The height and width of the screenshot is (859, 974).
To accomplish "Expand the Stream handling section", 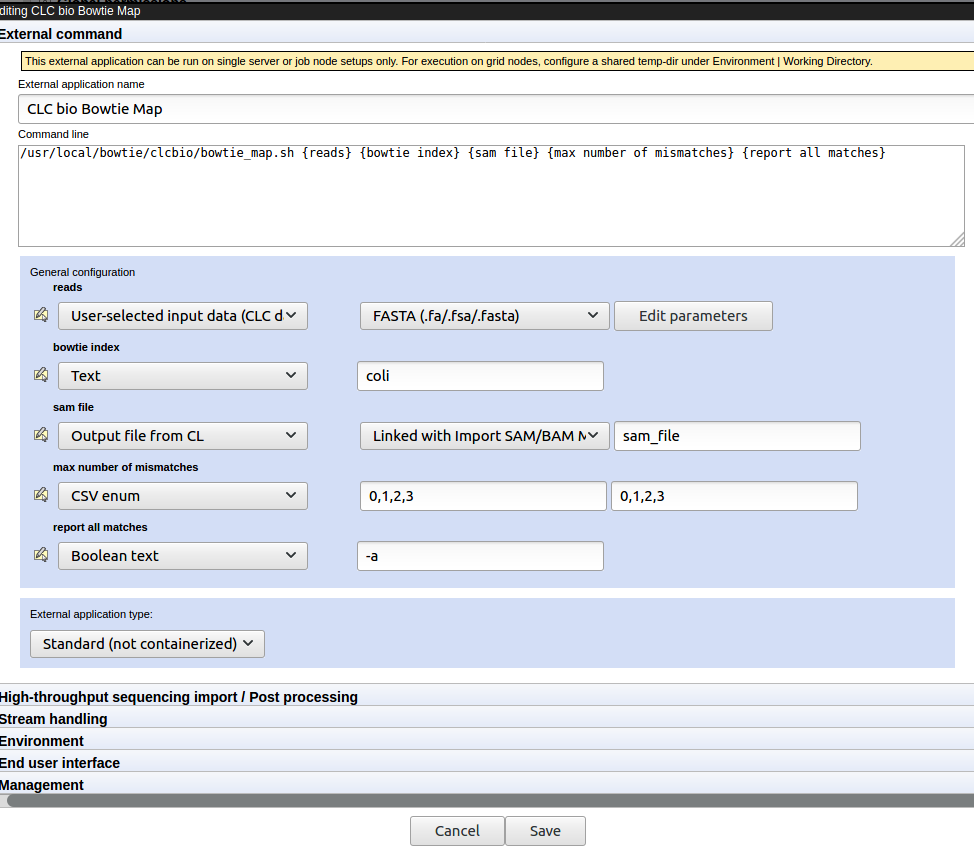I will (54, 718).
